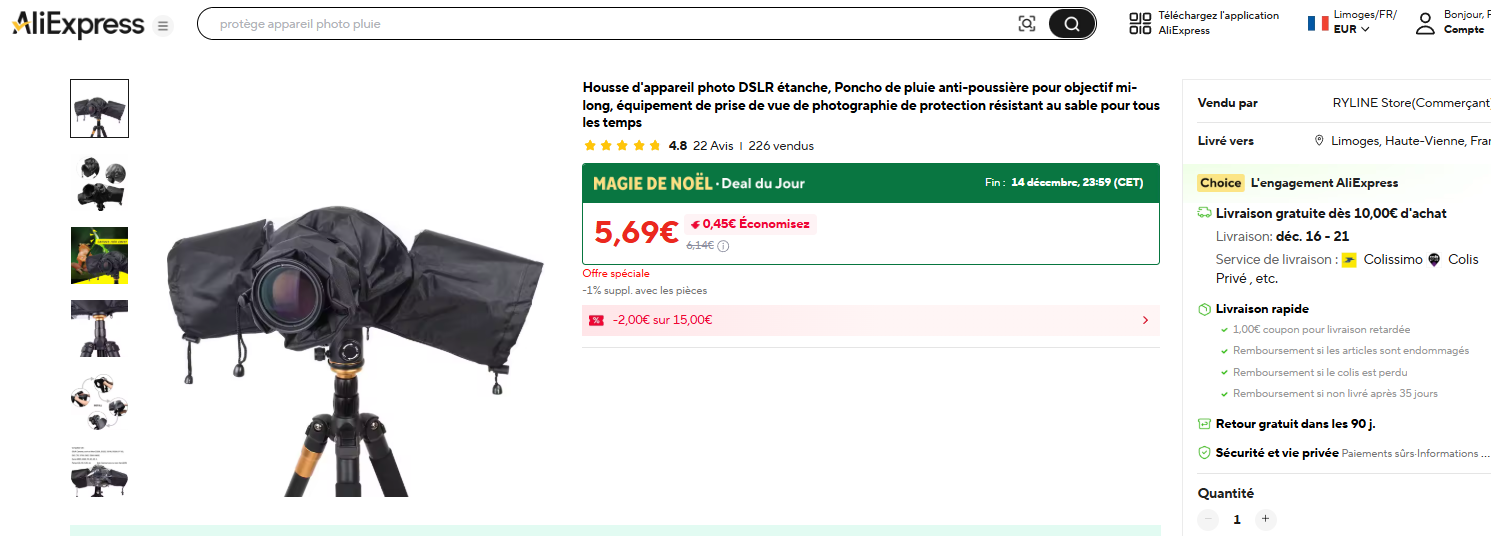Expand the -2,00€ sur 15,00€ coupon arrow
The width and height of the screenshot is (1491, 536).
(1145, 320)
